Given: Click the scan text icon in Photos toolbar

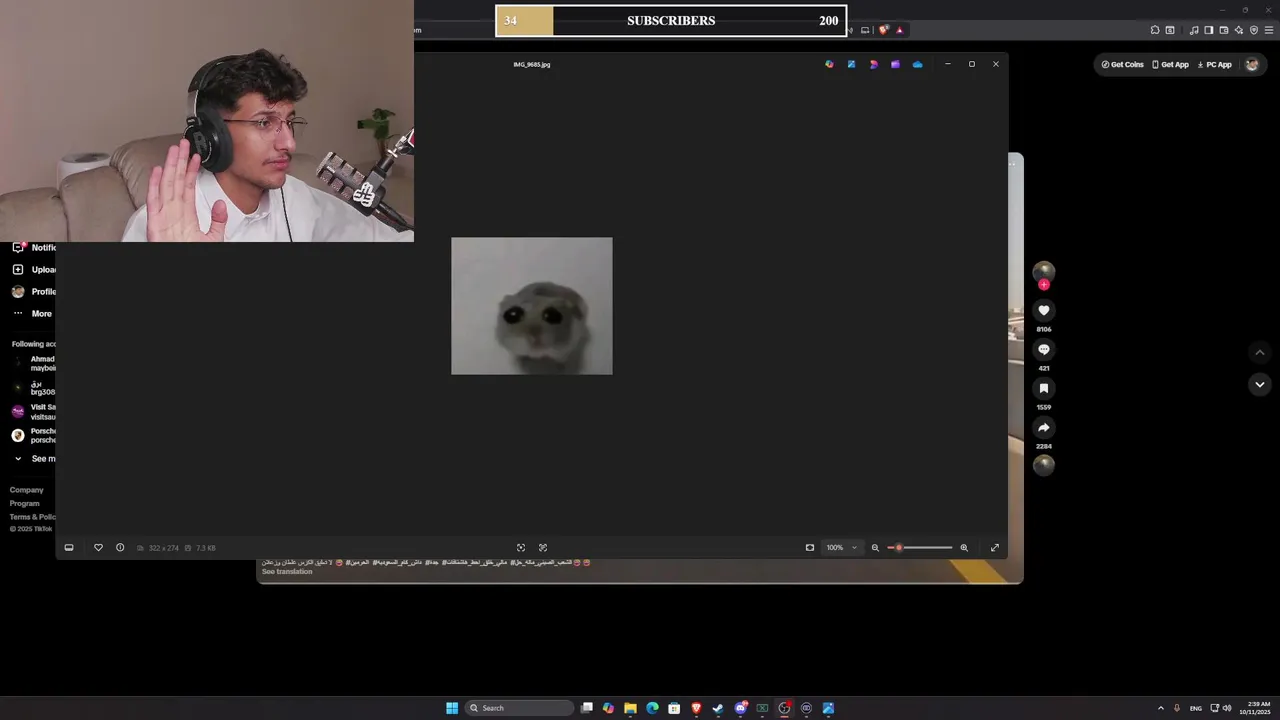Looking at the screenshot, I should (x=543, y=548).
